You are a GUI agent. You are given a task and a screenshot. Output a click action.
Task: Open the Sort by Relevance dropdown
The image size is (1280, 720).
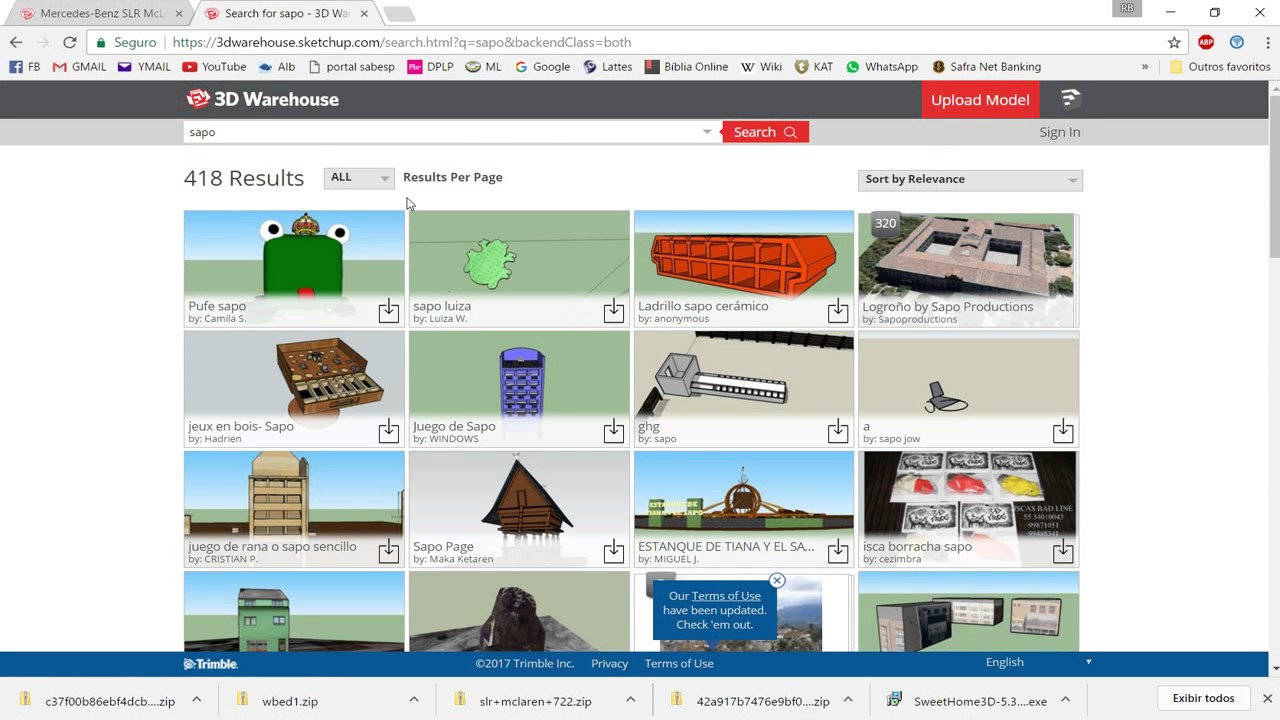[x=970, y=180]
